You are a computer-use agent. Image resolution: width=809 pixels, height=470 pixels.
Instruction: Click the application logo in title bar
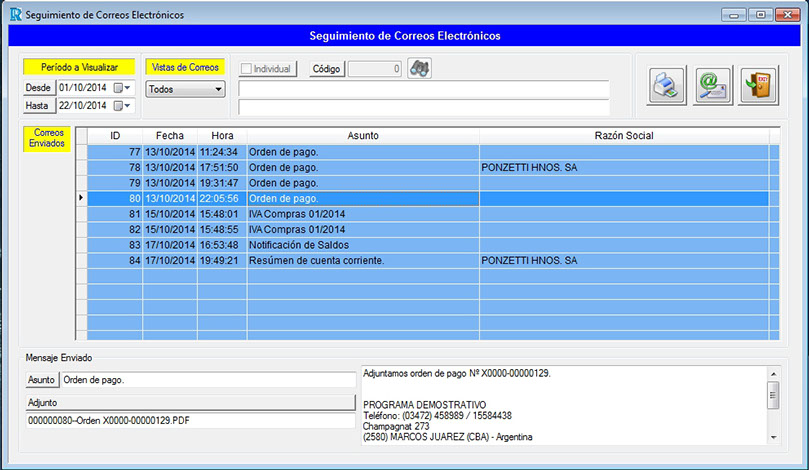(x=14, y=15)
